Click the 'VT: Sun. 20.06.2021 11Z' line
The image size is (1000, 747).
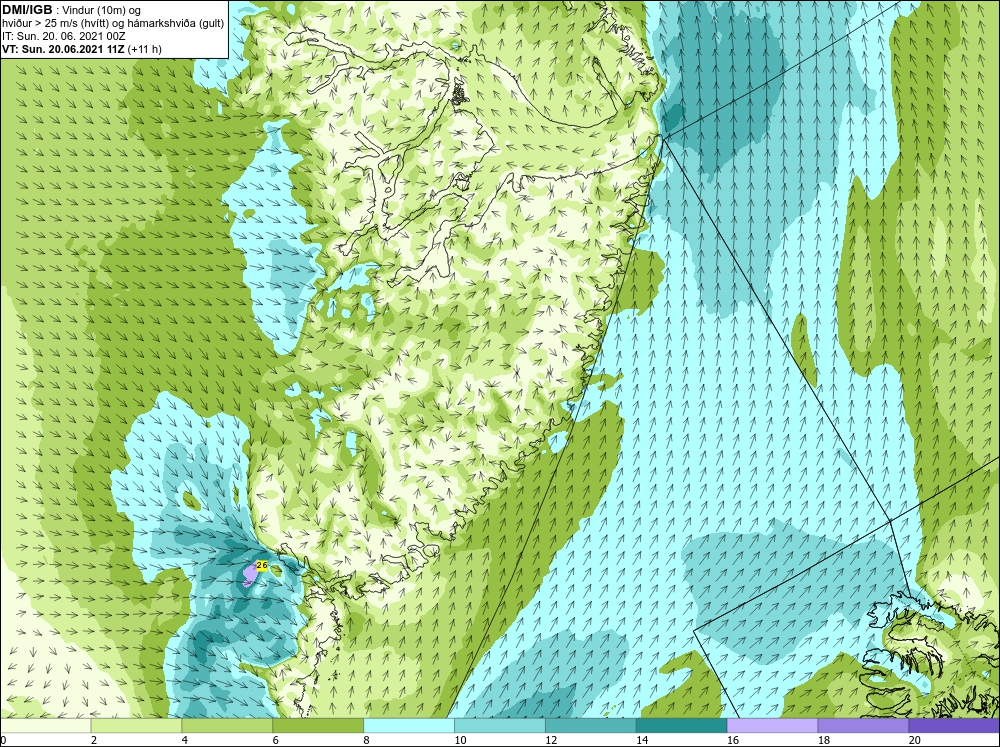tap(81, 48)
